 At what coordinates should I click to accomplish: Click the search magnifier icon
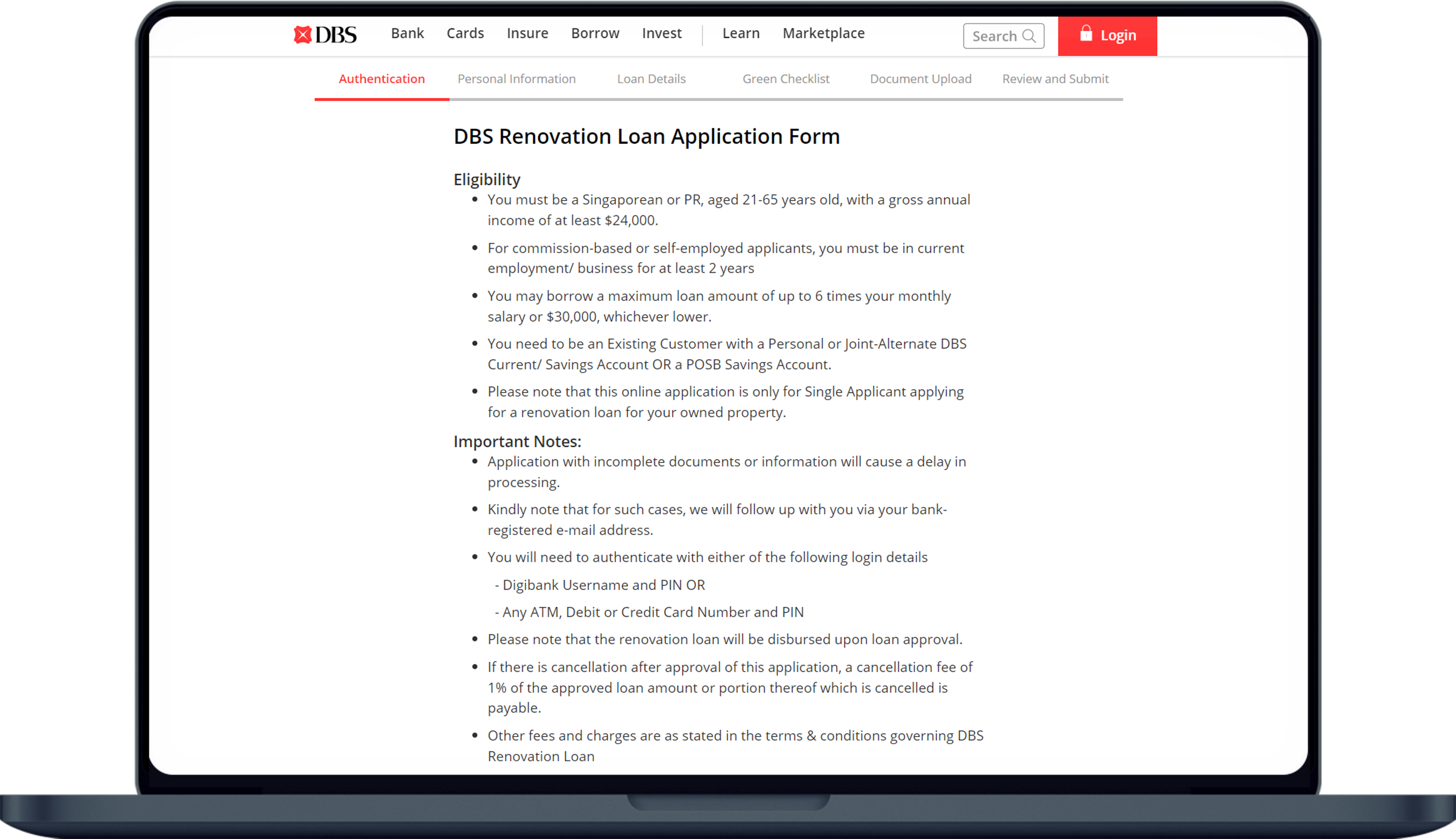pos(1029,36)
